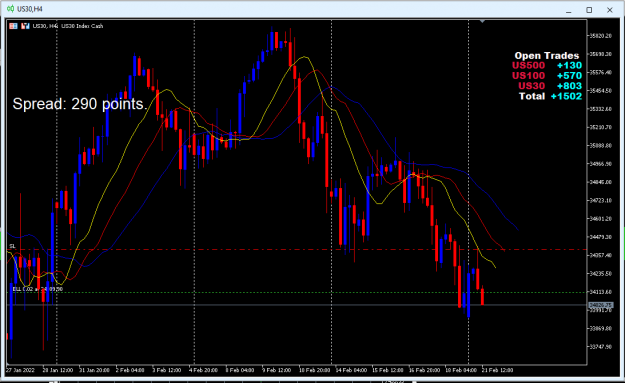Click the +803 profit value
The image size is (625, 383).
[569, 86]
